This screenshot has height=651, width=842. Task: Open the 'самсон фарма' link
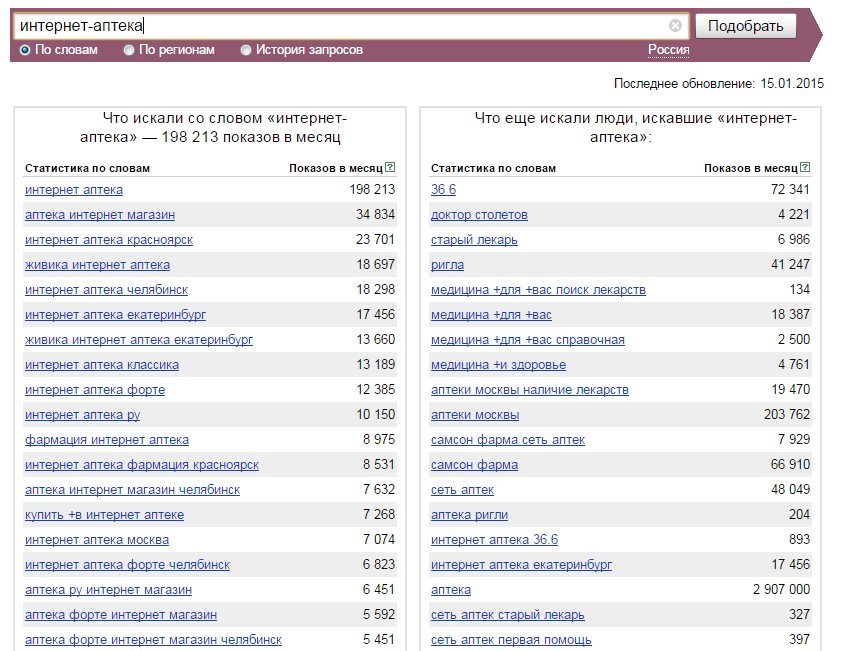[x=475, y=465]
